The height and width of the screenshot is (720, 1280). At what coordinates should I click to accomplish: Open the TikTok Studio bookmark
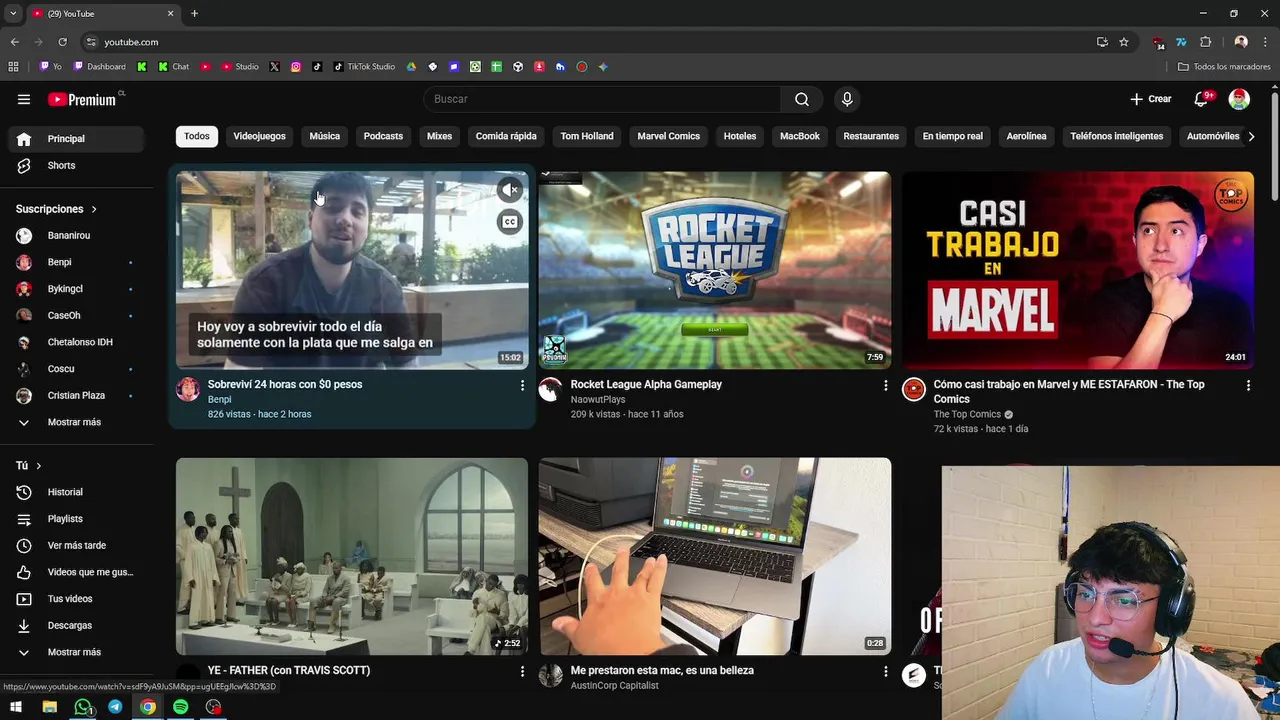tap(365, 67)
